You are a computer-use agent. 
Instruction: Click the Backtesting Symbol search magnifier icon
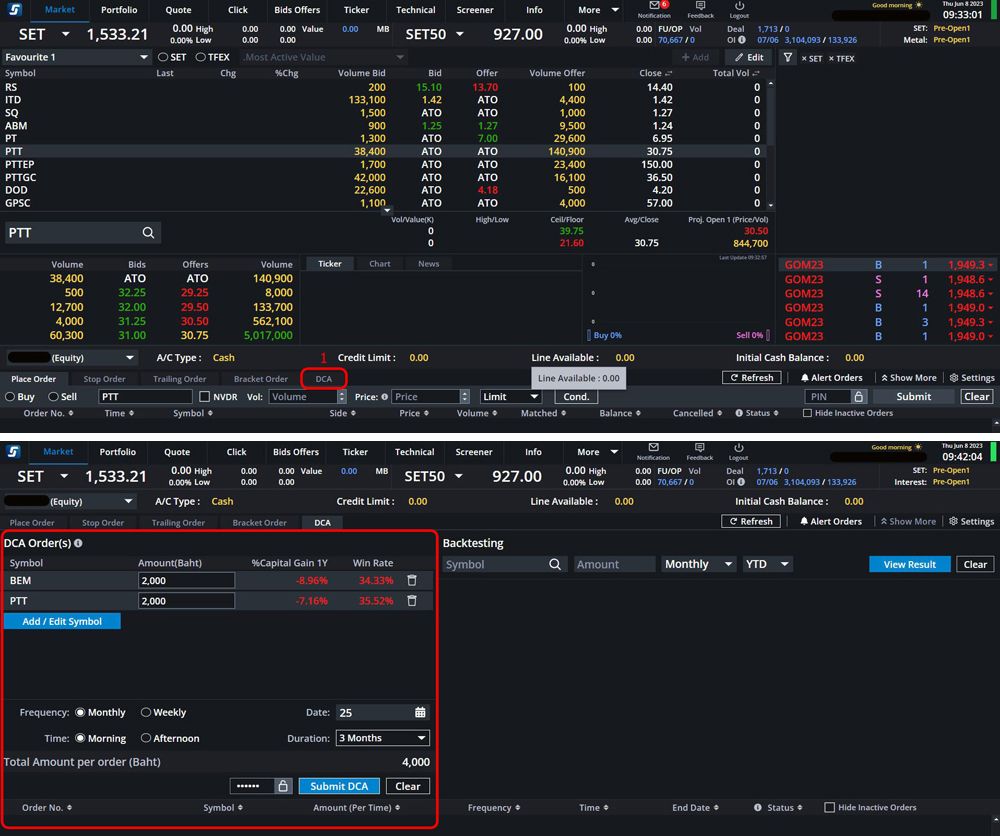tap(555, 564)
